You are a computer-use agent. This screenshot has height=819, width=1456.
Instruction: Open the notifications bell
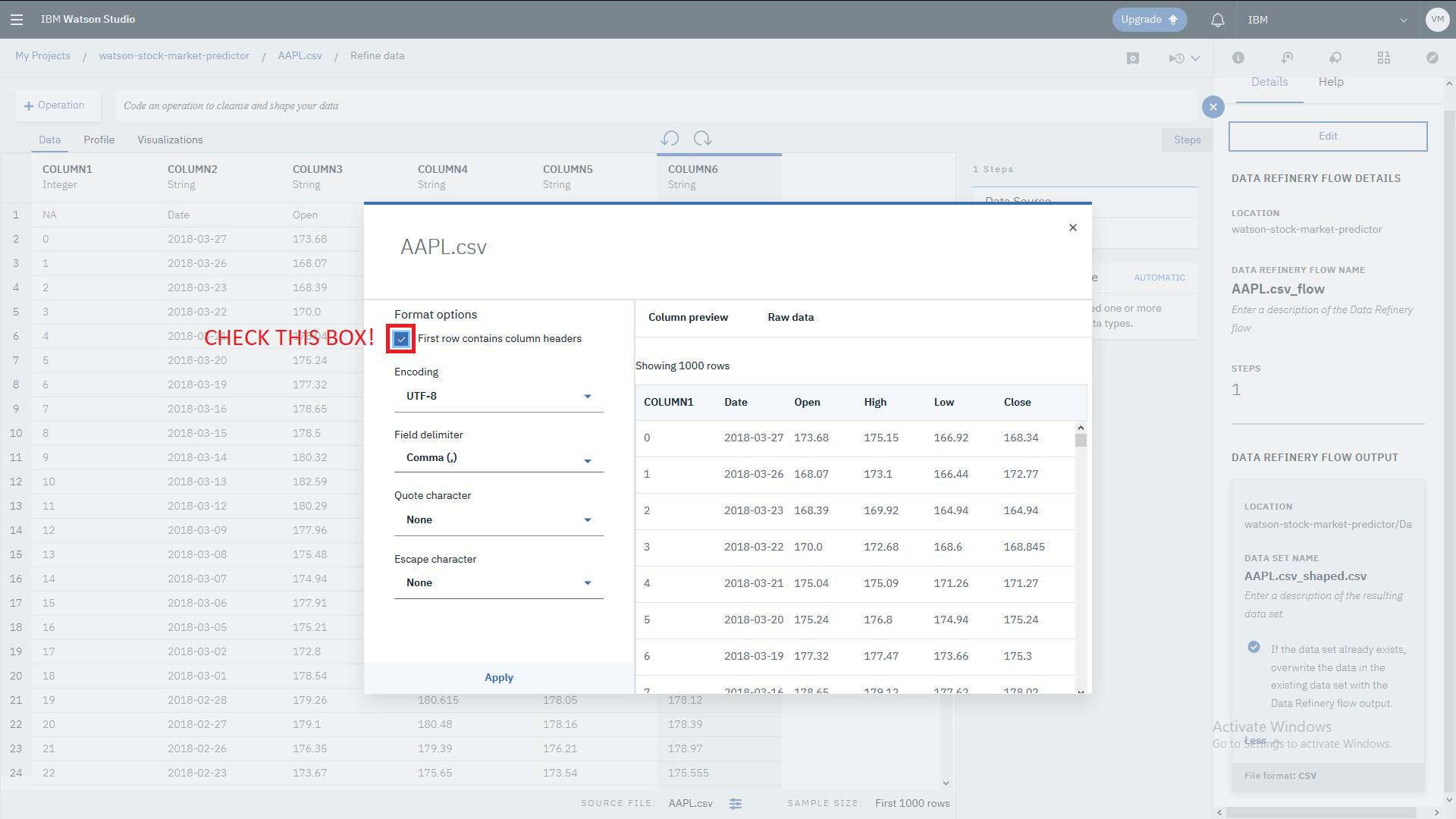(1217, 20)
